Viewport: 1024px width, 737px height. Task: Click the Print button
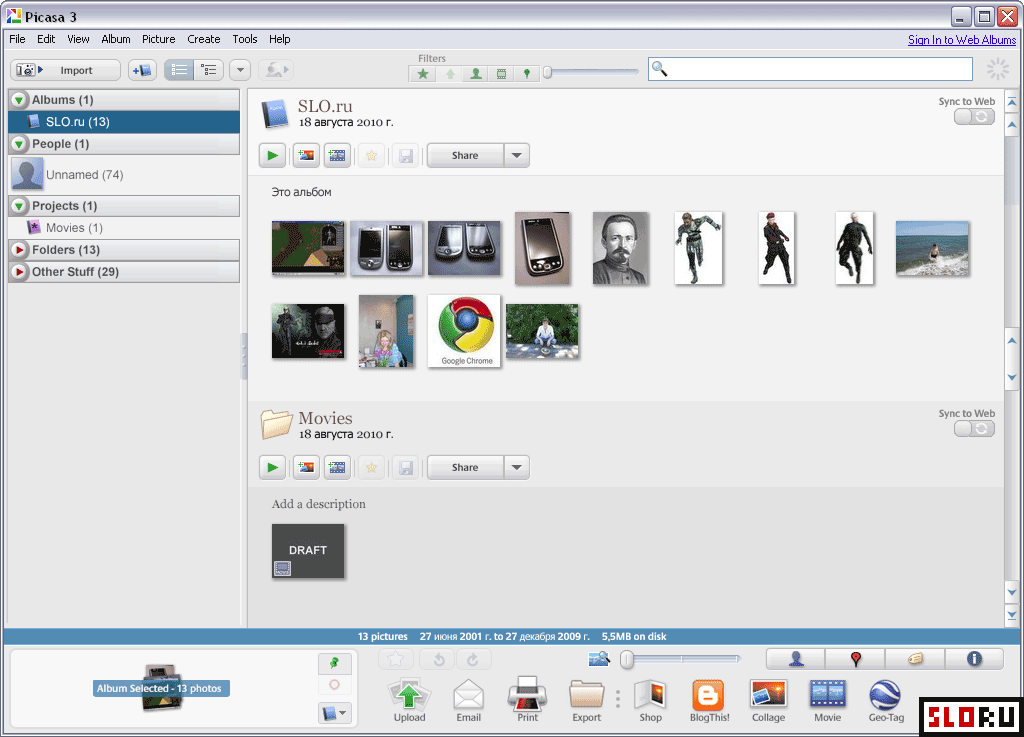click(x=527, y=700)
